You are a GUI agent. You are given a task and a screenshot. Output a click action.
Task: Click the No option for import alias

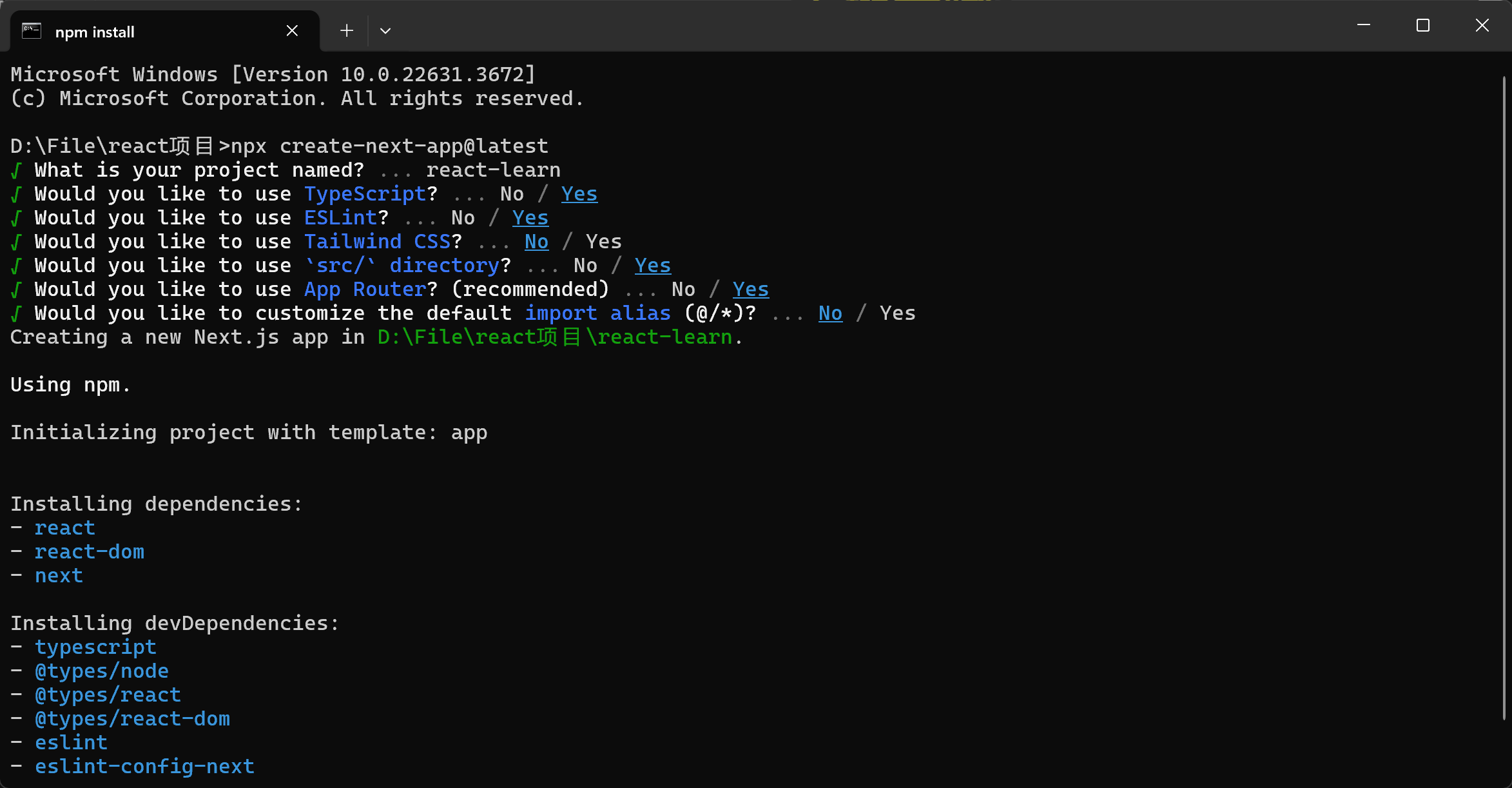[830, 313]
